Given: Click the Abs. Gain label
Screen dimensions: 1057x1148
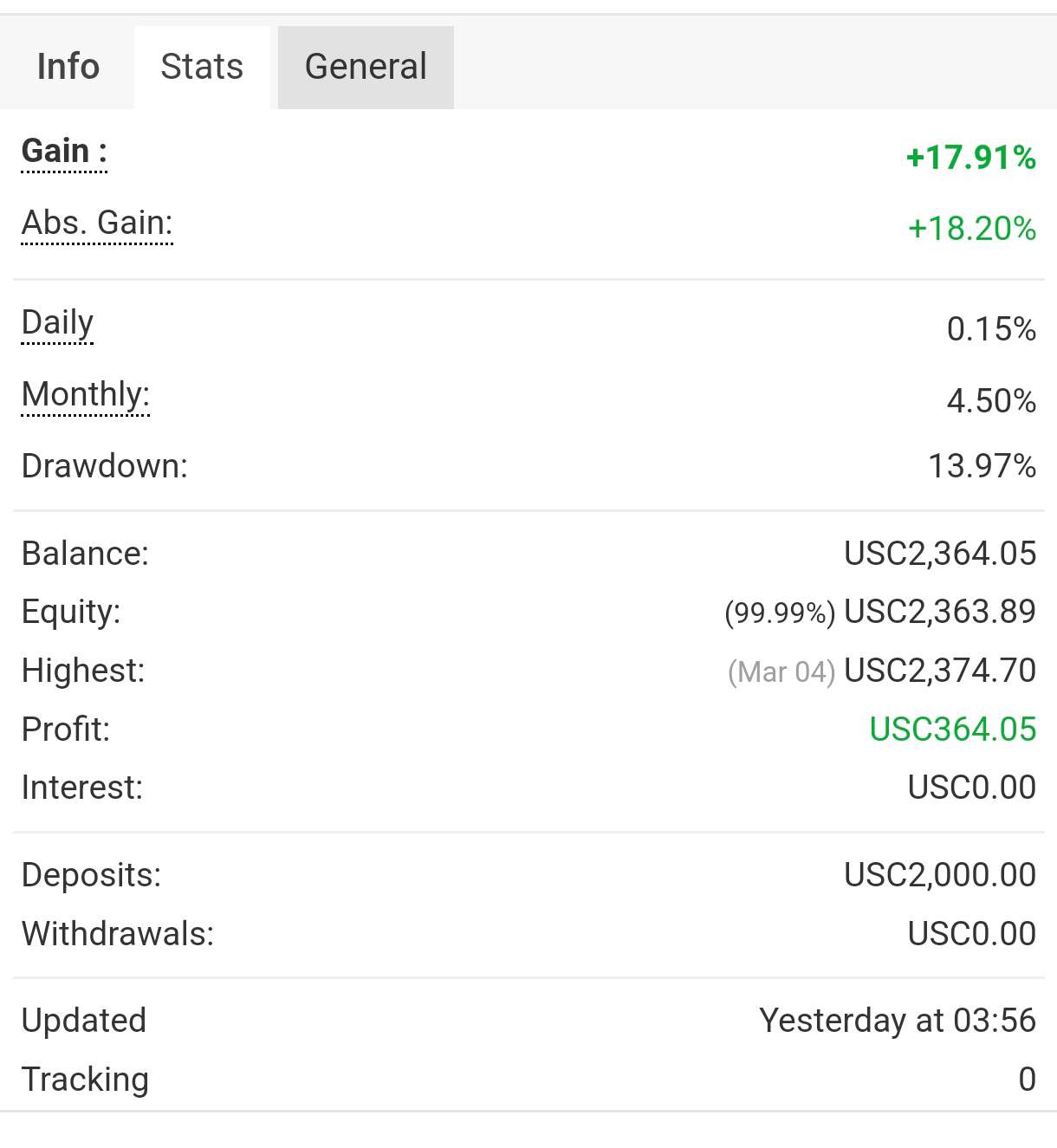Looking at the screenshot, I should [97, 224].
